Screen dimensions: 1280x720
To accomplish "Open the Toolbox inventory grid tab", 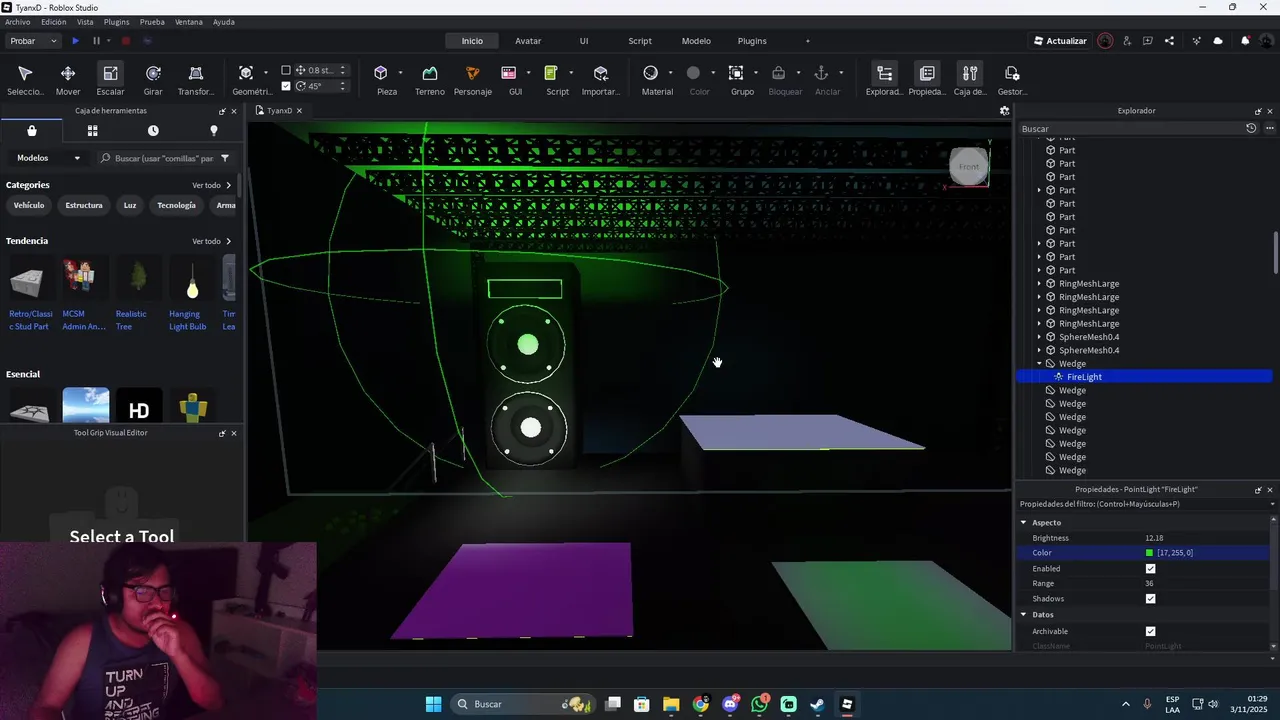I will pyautogui.click(x=92, y=130).
